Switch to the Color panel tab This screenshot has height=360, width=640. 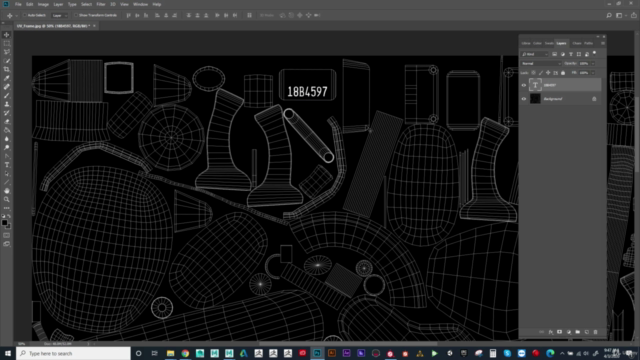[x=537, y=43]
